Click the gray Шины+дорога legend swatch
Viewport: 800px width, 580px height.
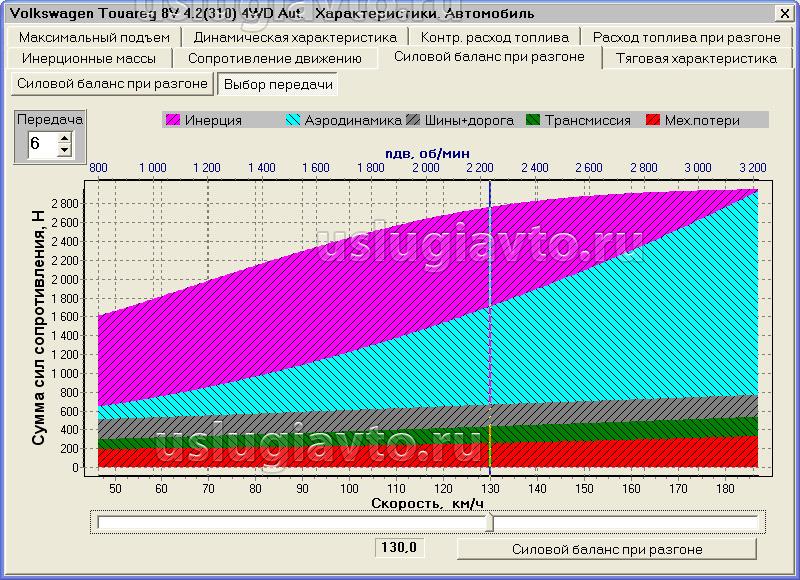tap(415, 120)
